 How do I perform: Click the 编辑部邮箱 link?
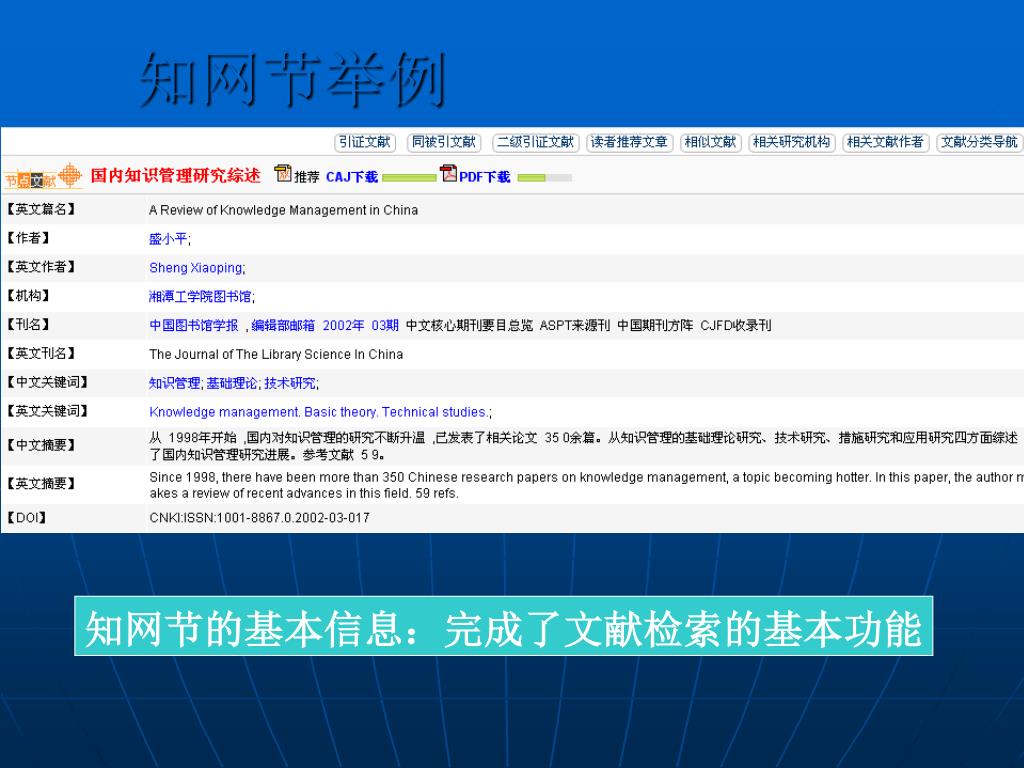(283, 325)
